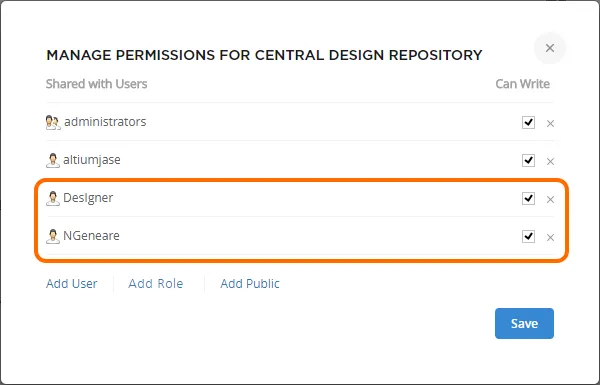Toggle Can Write checkbox for altiumjase
The width and height of the screenshot is (600, 385).
pyautogui.click(x=528, y=160)
